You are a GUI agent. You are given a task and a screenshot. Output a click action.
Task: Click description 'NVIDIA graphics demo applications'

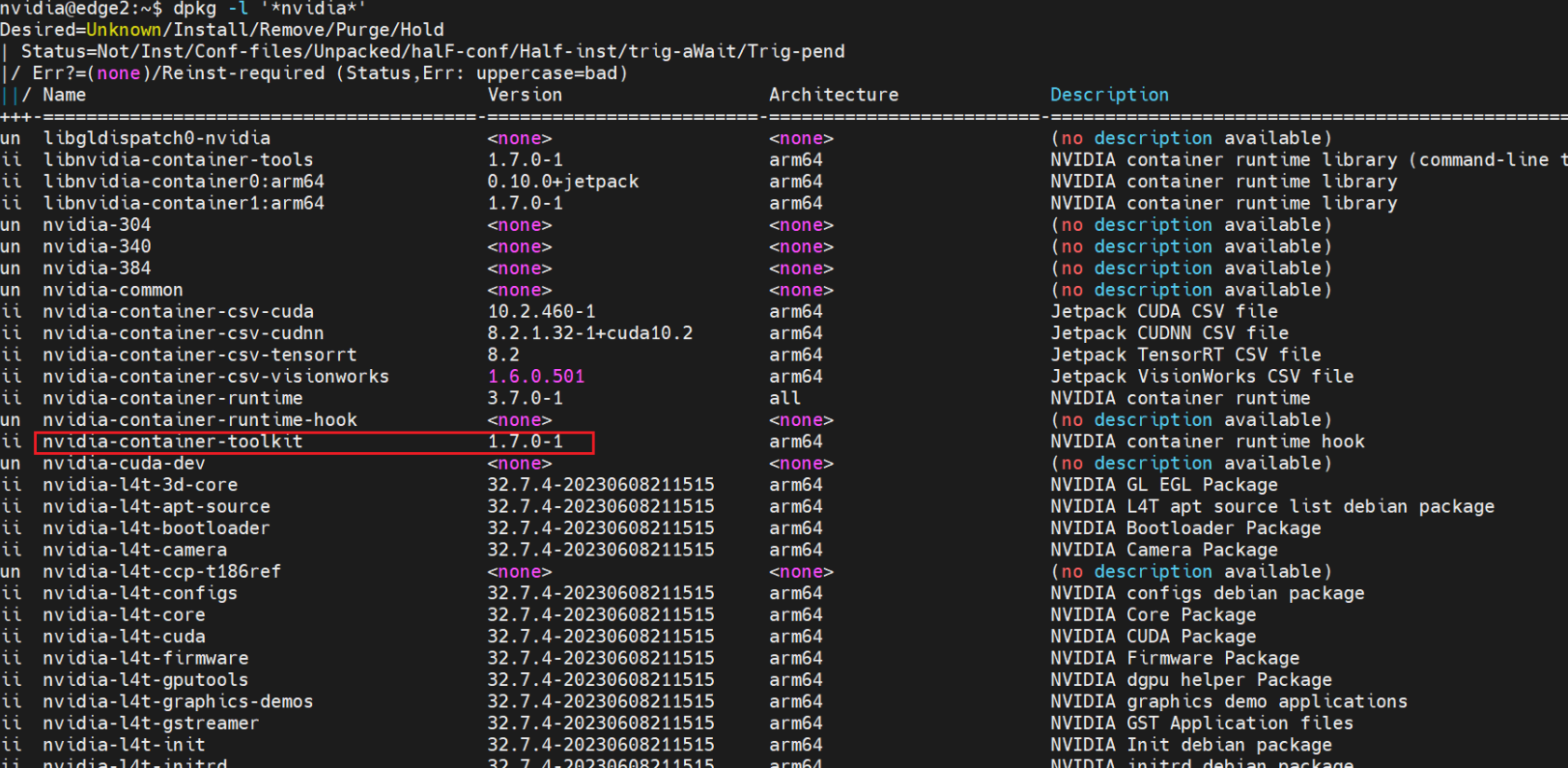click(1229, 701)
